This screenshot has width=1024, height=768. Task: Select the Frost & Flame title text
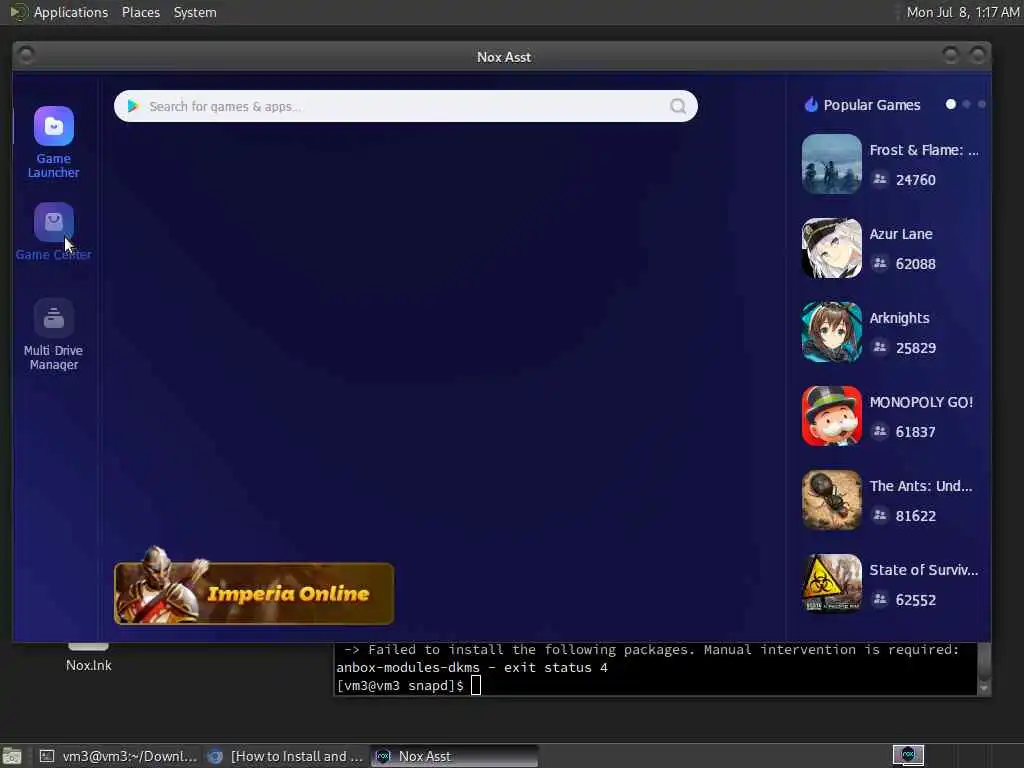pos(923,150)
